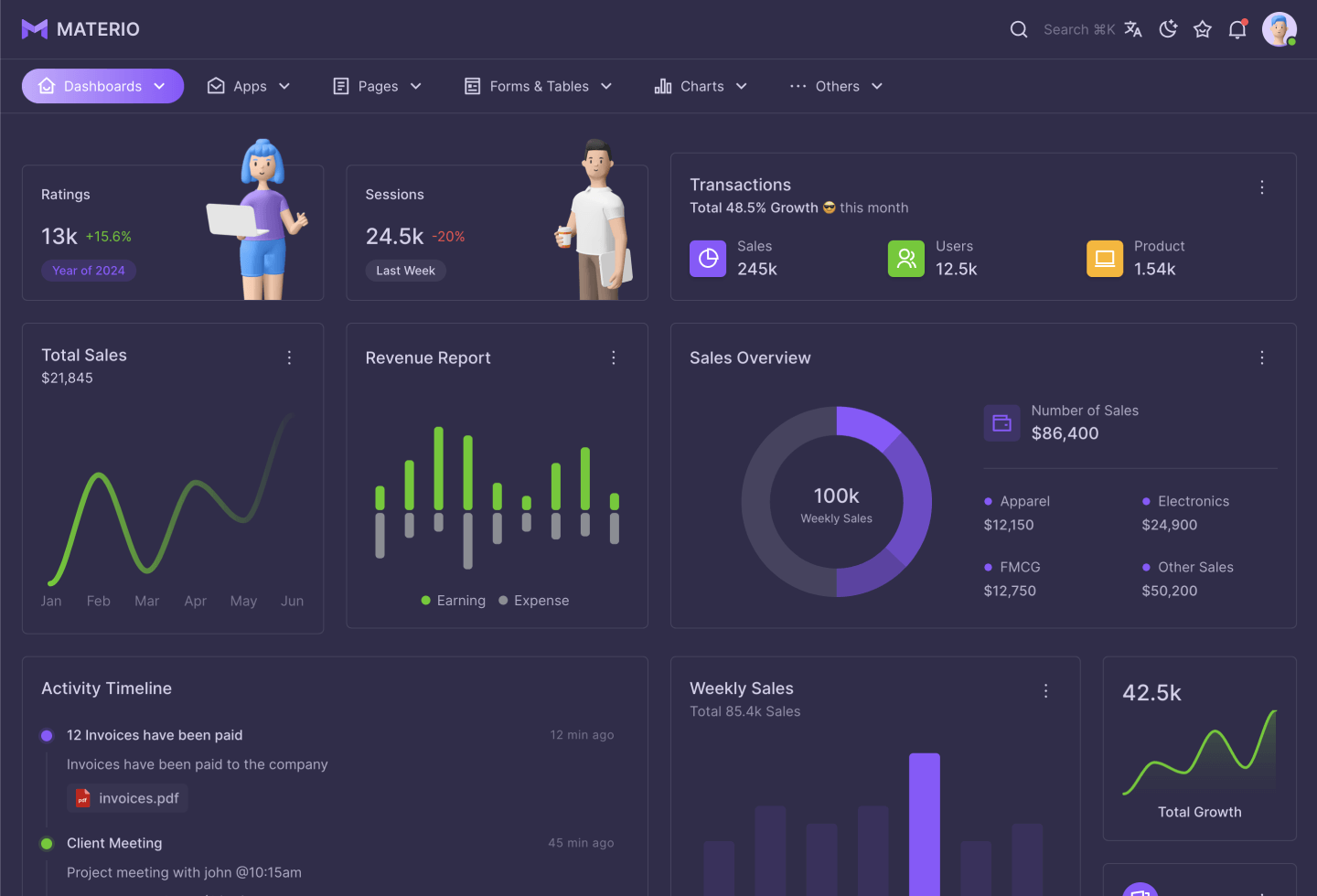Expand the Dashboards chevron arrow
The image size is (1317, 896).
[159, 86]
